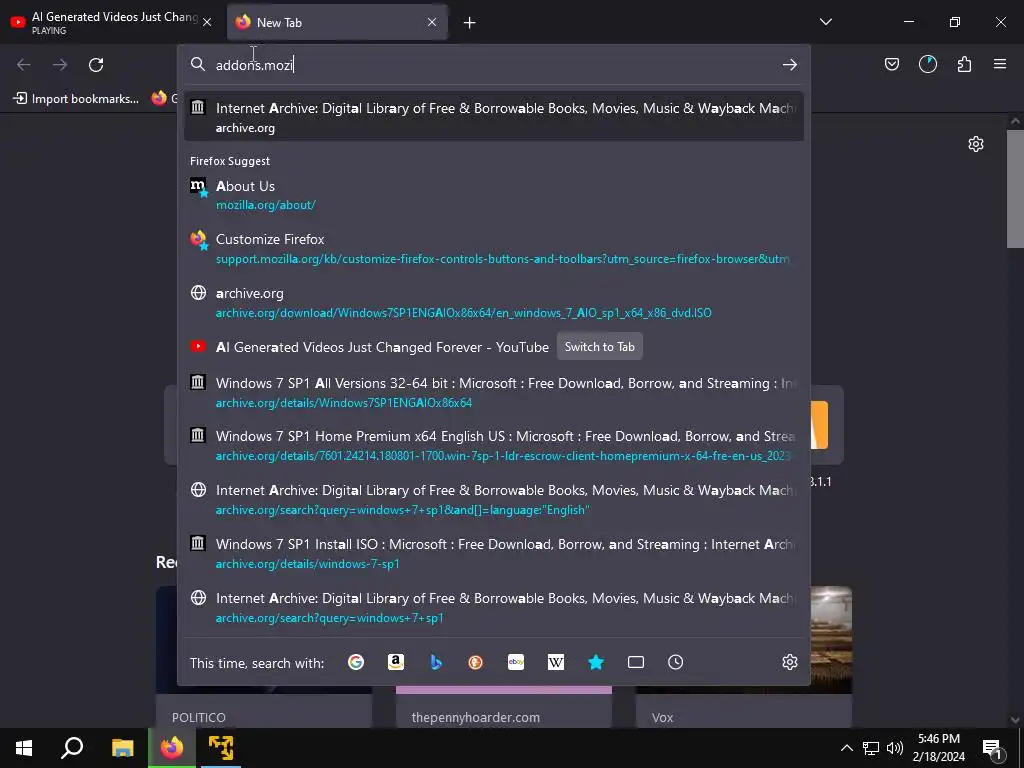This screenshot has width=1024, height=768.
Task: Open the Windows Start menu
Action: point(24,748)
